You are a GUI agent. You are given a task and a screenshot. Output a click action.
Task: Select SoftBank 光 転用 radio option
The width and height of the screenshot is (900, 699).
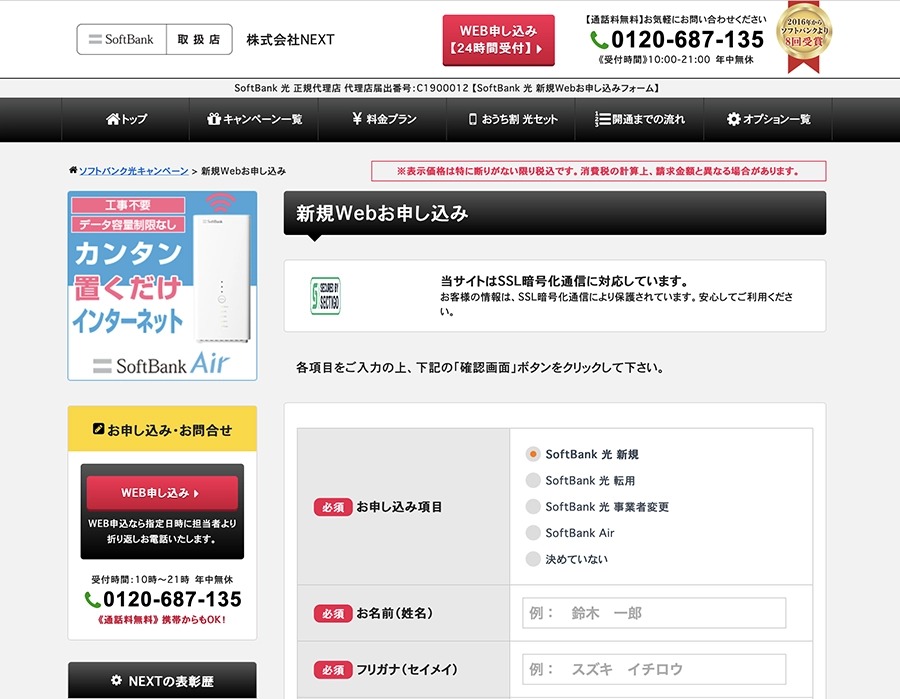click(x=533, y=480)
